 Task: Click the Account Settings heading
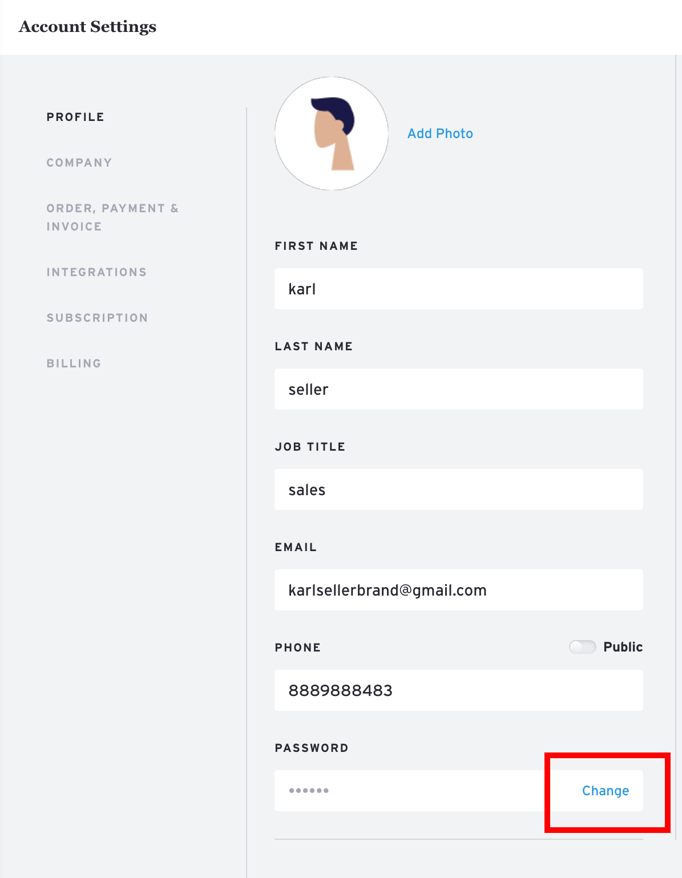click(88, 27)
